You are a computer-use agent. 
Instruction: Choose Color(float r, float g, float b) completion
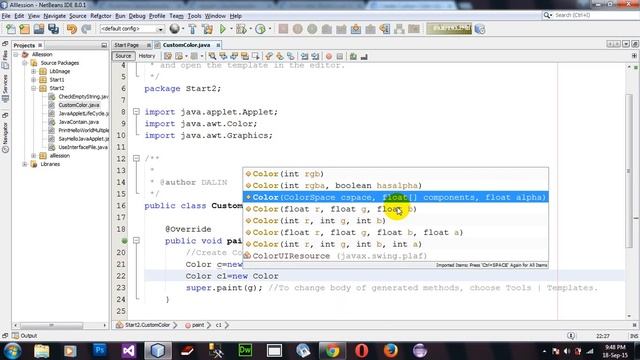click(395, 209)
